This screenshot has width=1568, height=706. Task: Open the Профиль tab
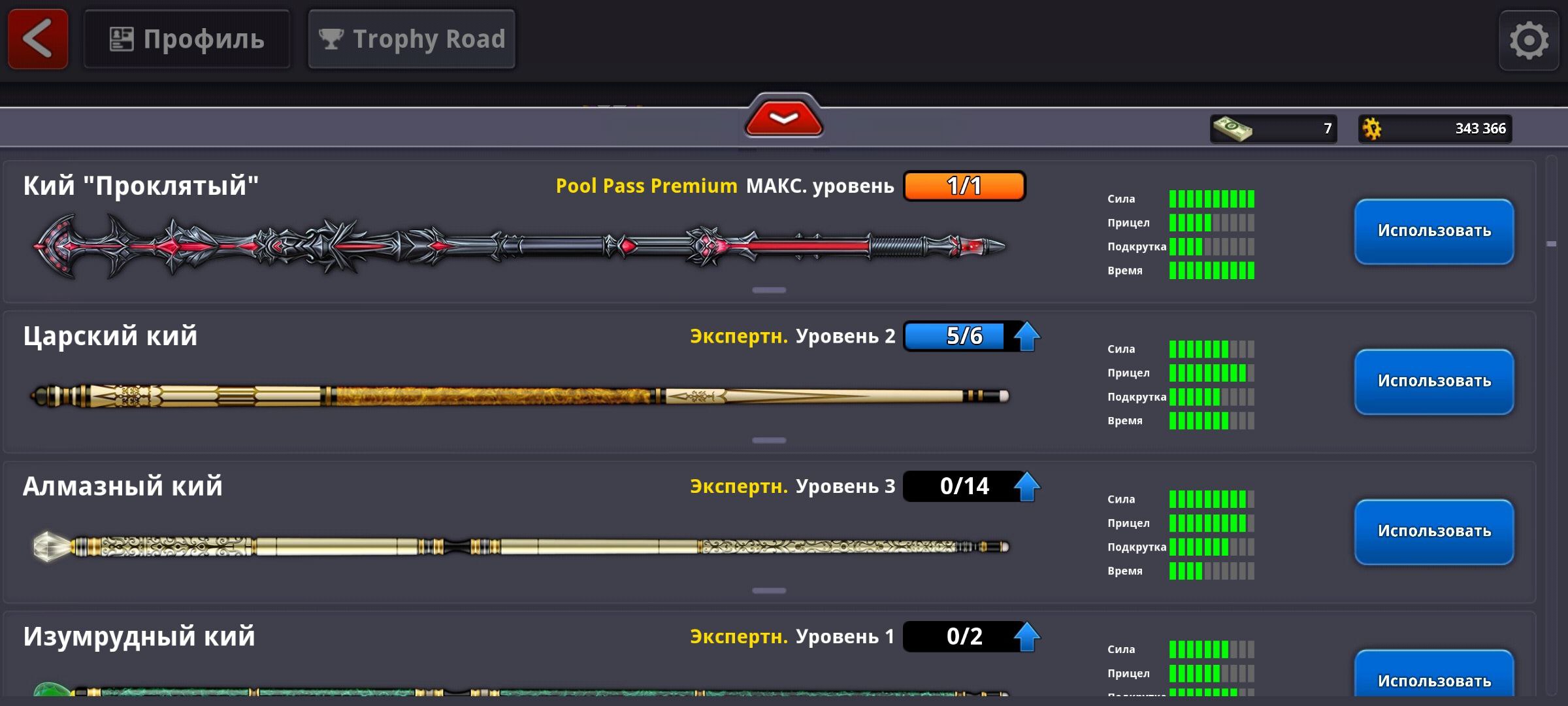coord(187,39)
